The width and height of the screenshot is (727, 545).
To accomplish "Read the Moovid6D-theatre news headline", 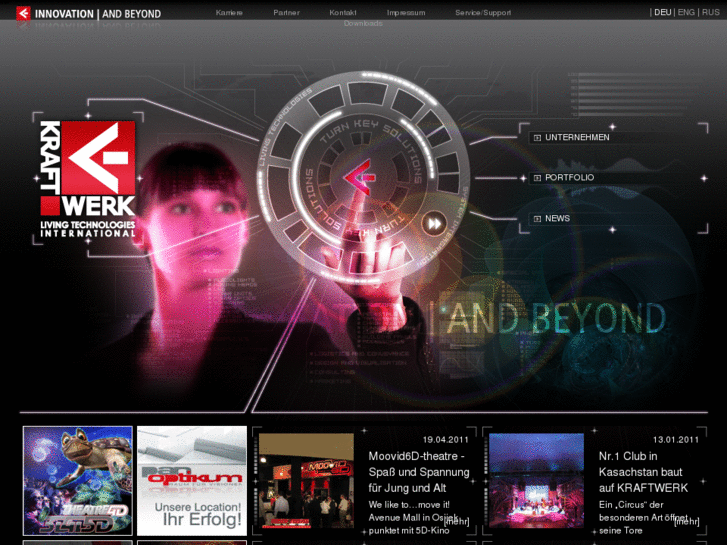I will (x=419, y=472).
